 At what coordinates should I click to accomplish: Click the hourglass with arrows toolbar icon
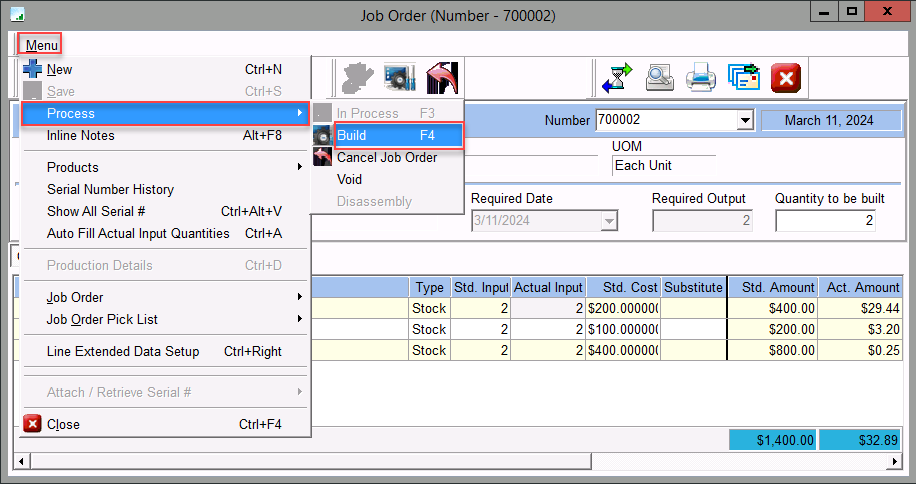click(619, 77)
